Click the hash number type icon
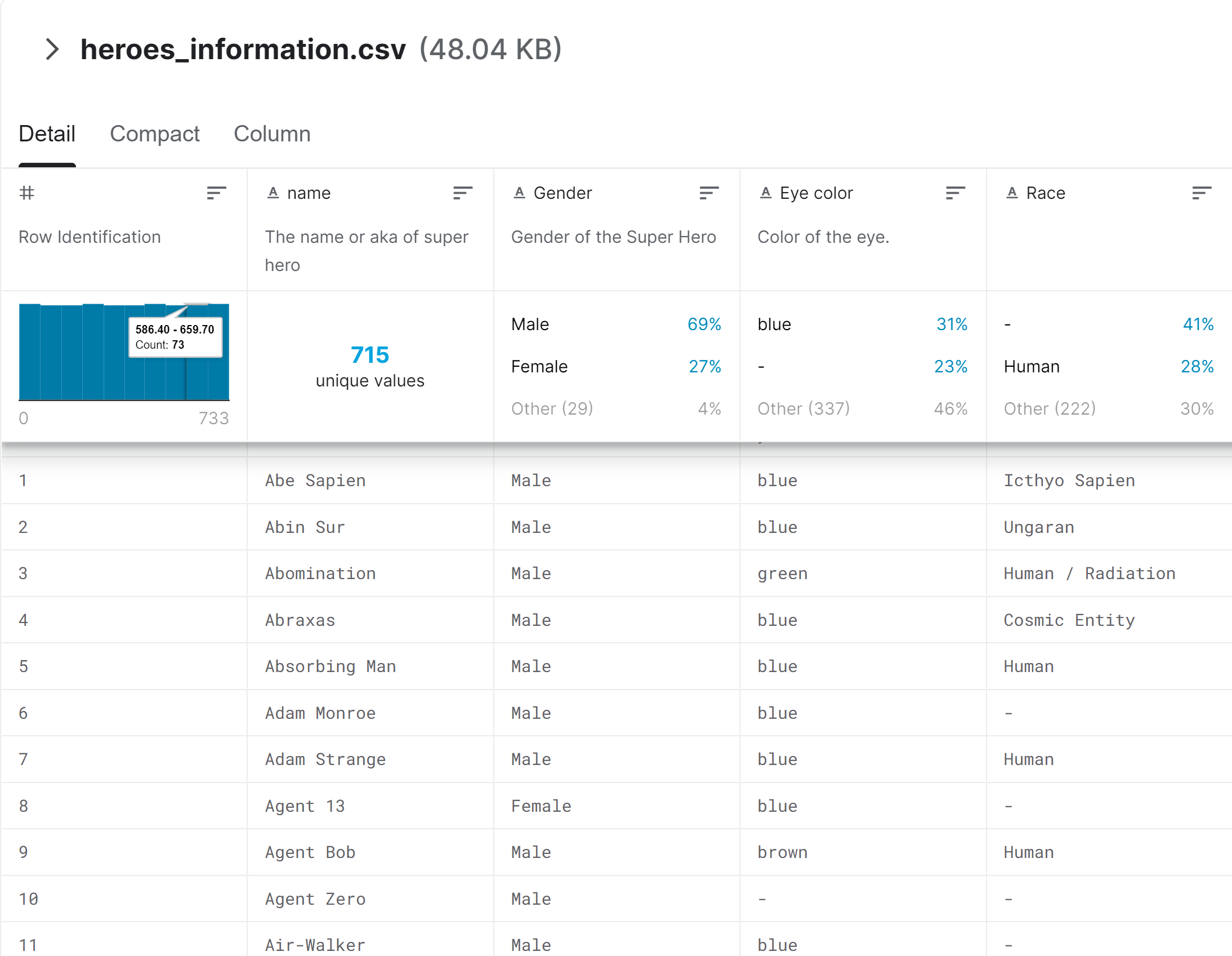 (x=26, y=193)
